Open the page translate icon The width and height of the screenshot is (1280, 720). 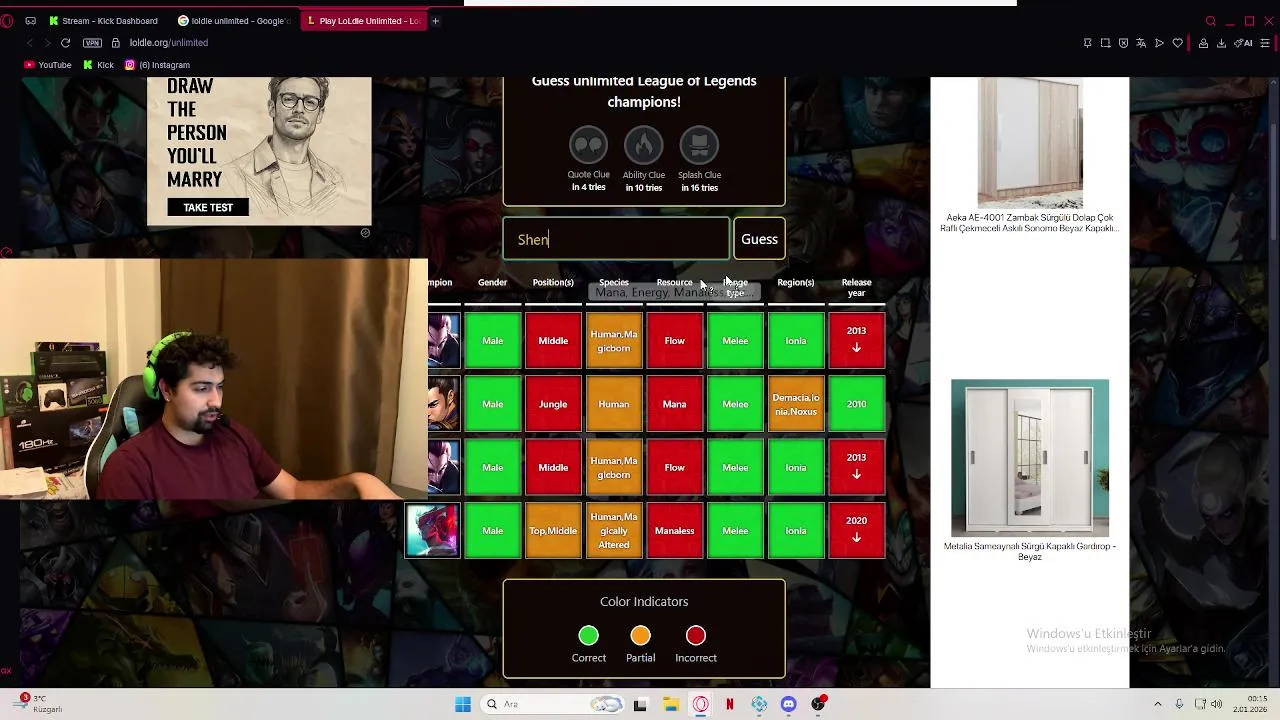[1141, 43]
